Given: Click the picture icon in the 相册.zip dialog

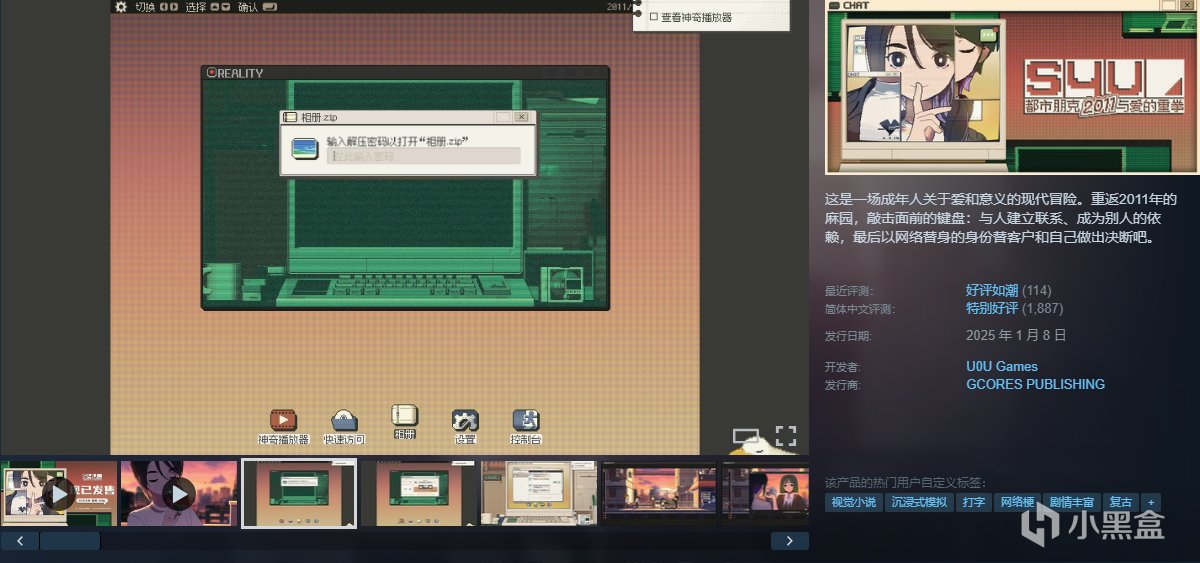Looking at the screenshot, I should coord(305,149).
